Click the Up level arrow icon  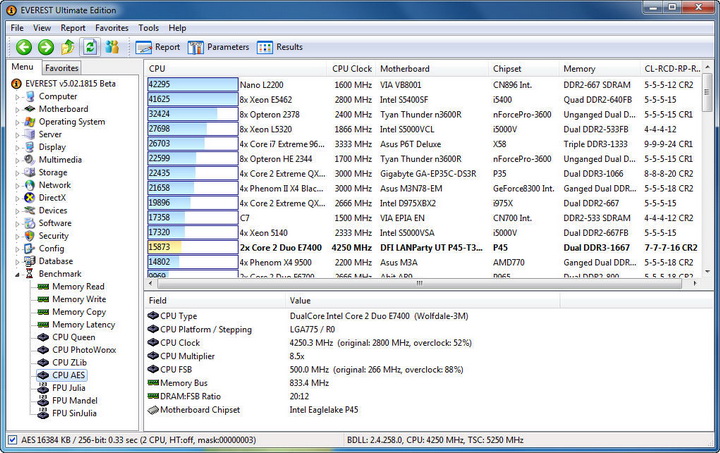[x=68, y=47]
